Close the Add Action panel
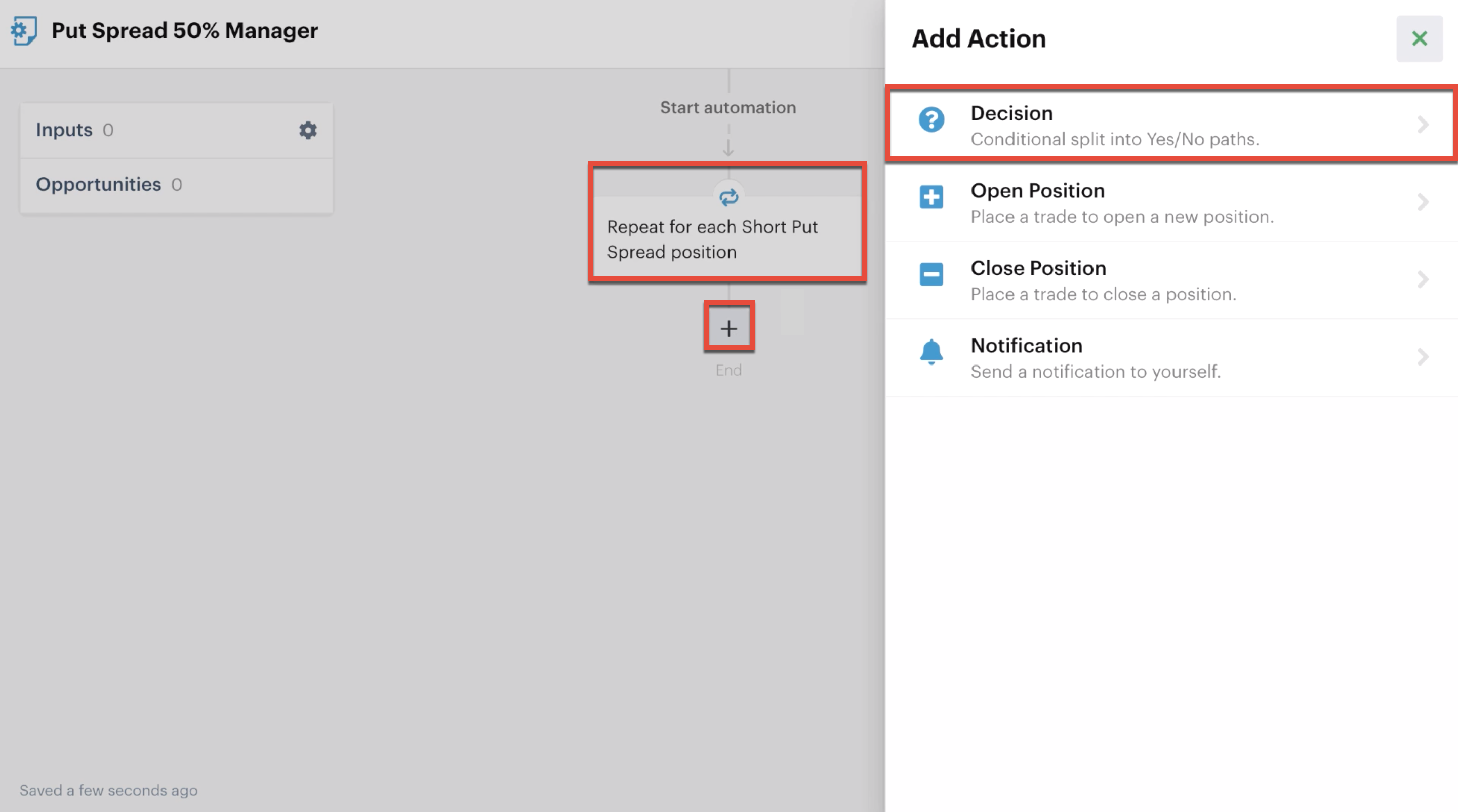 [x=1419, y=38]
